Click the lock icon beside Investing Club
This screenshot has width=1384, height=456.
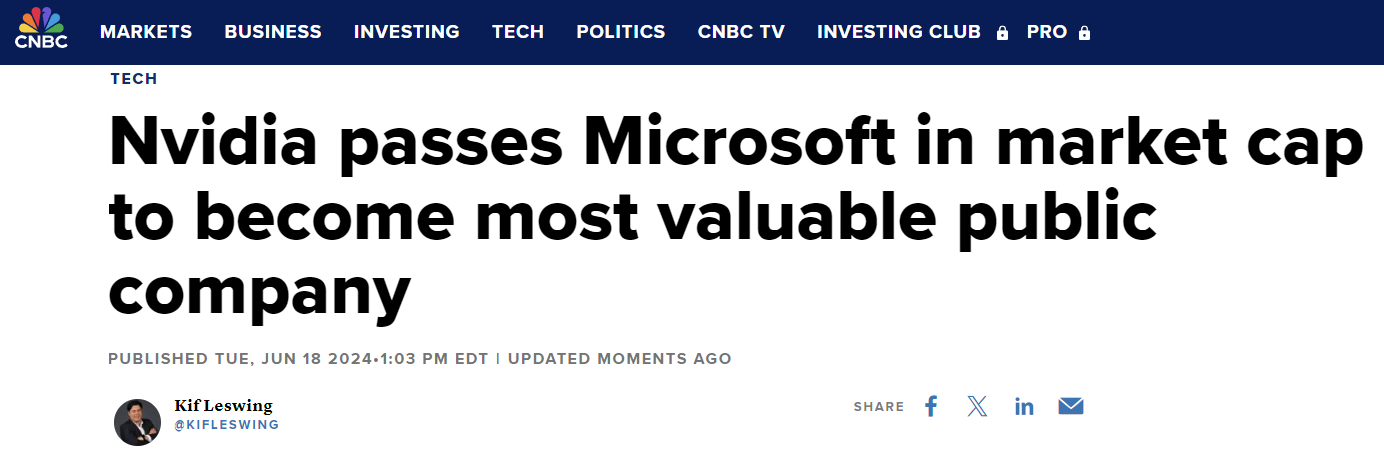click(x=1002, y=33)
